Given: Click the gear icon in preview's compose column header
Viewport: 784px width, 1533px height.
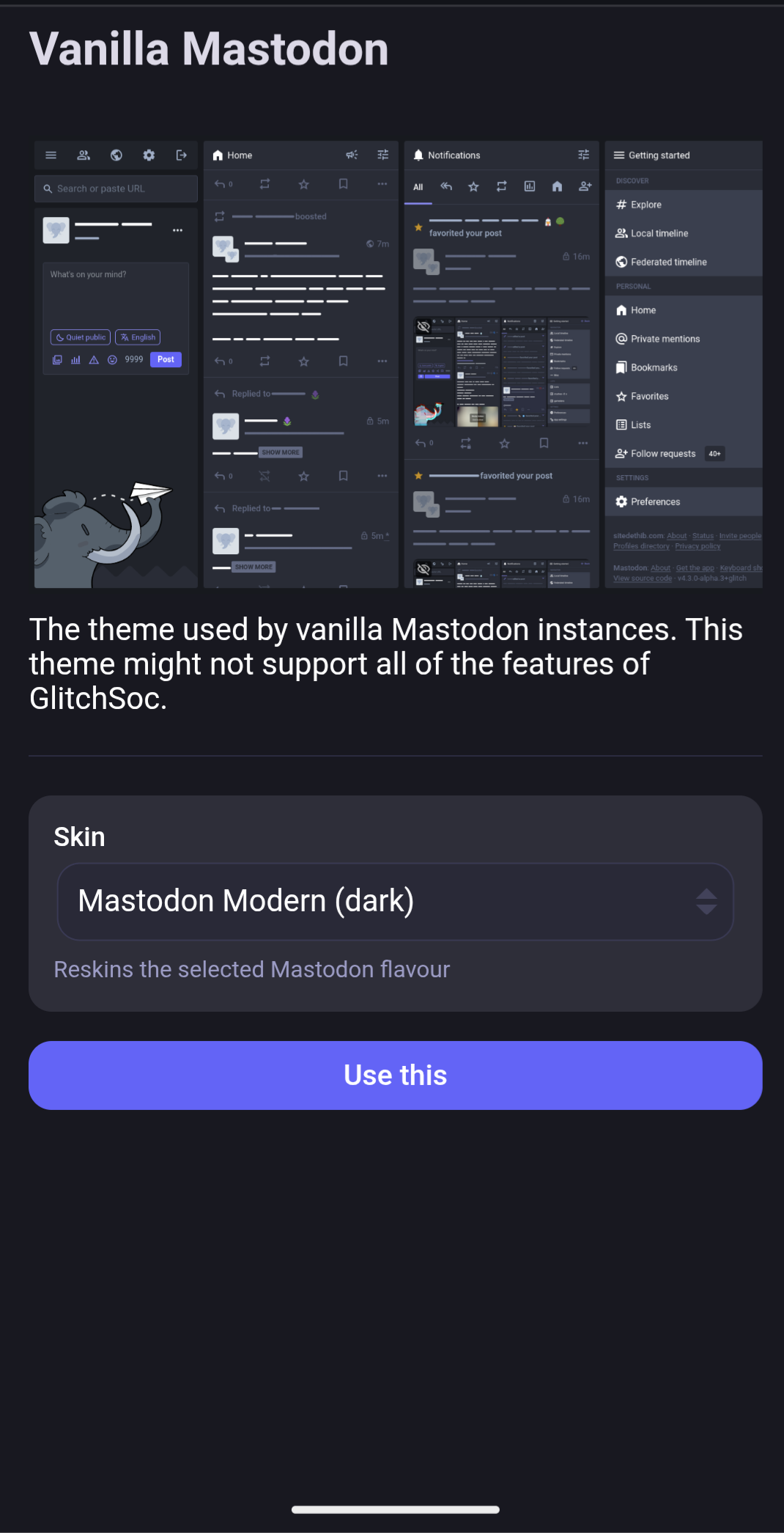Looking at the screenshot, I should point(149,155).
